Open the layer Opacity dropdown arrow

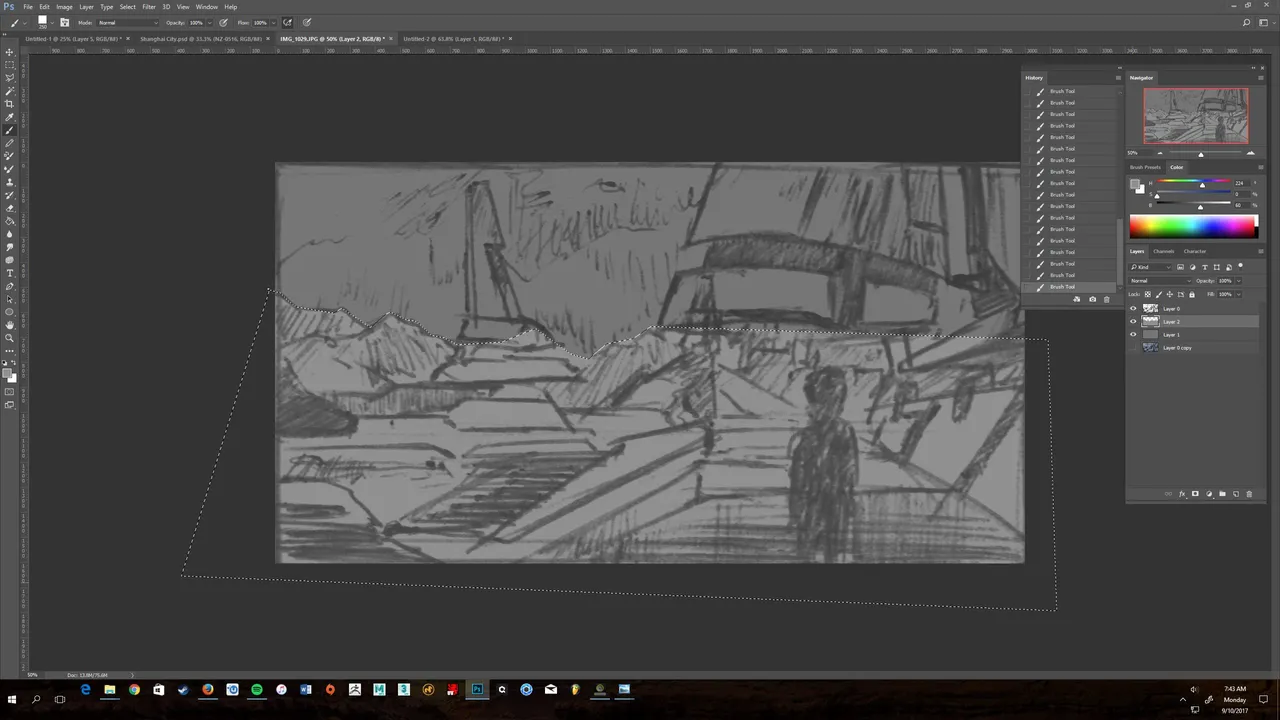pyautogui.click(x=1237, y=281)
